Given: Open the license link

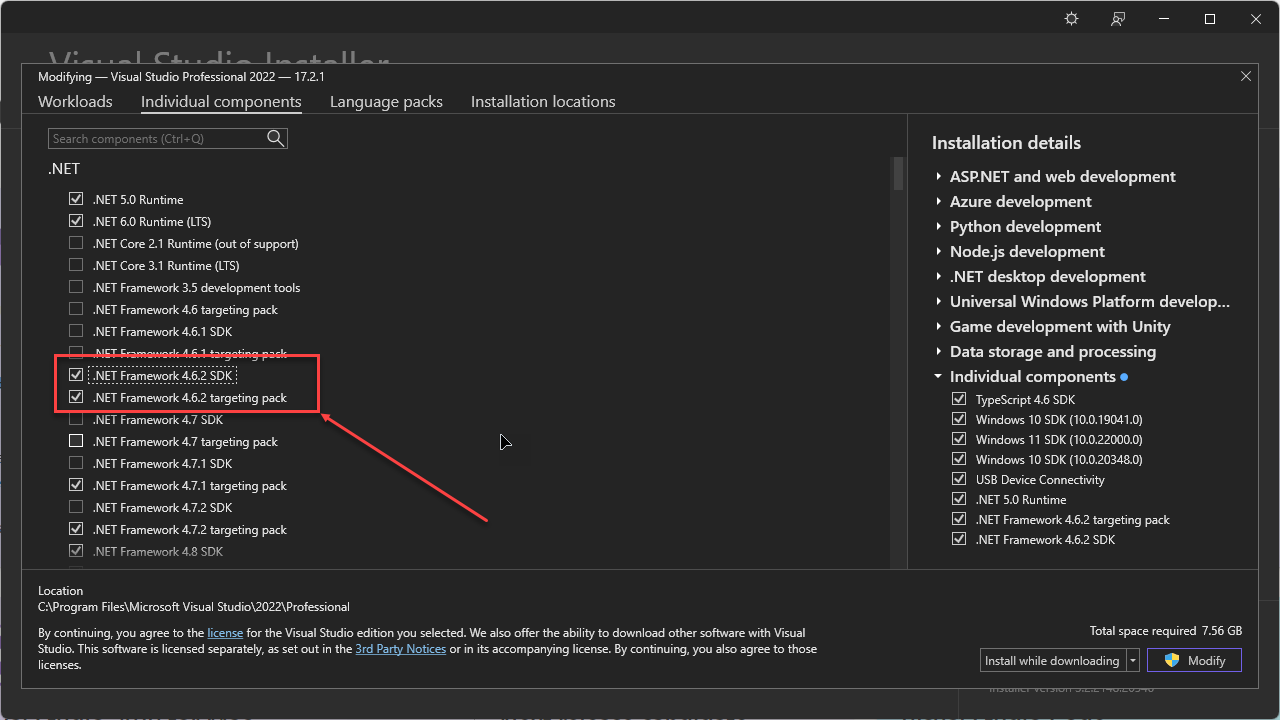Looking at the screenshot, I should (225, 633).
